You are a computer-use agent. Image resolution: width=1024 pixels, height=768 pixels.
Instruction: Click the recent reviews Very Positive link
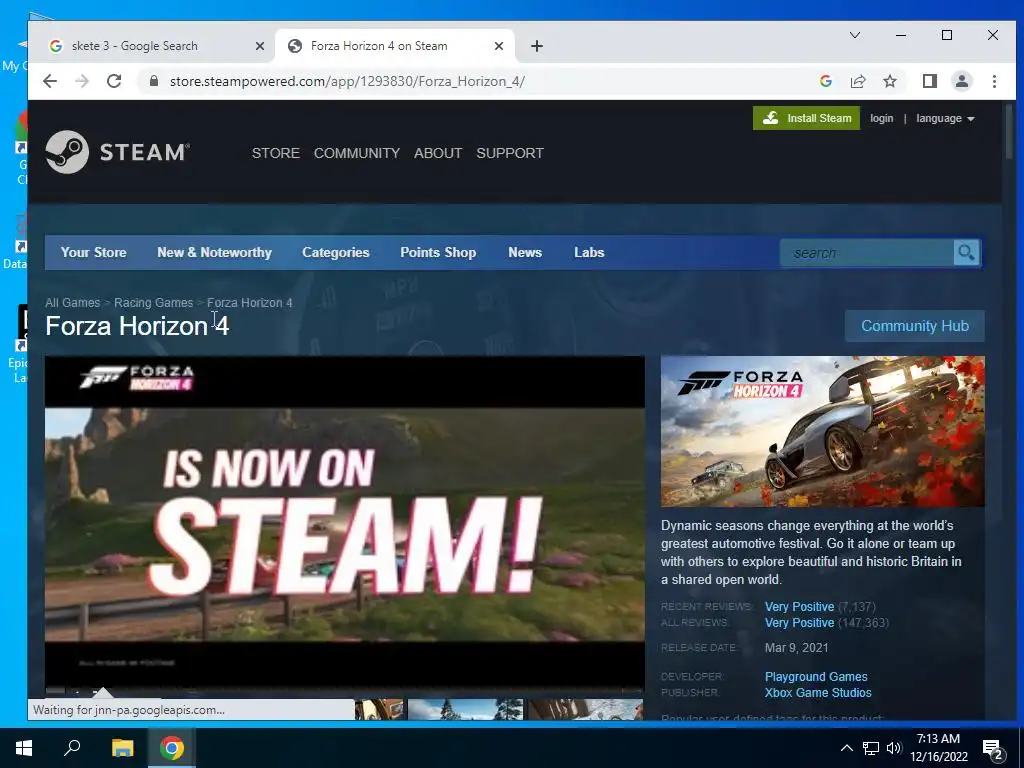799,607
